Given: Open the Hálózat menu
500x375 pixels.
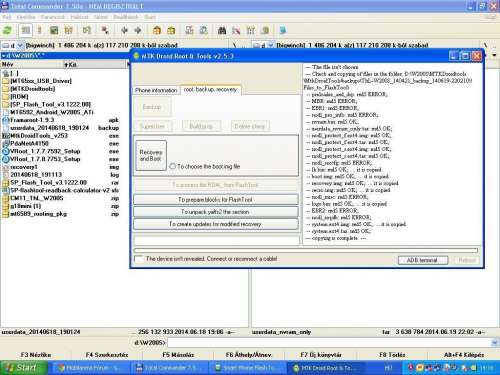Looking at the screenshot, I should (x=79, y=17).
